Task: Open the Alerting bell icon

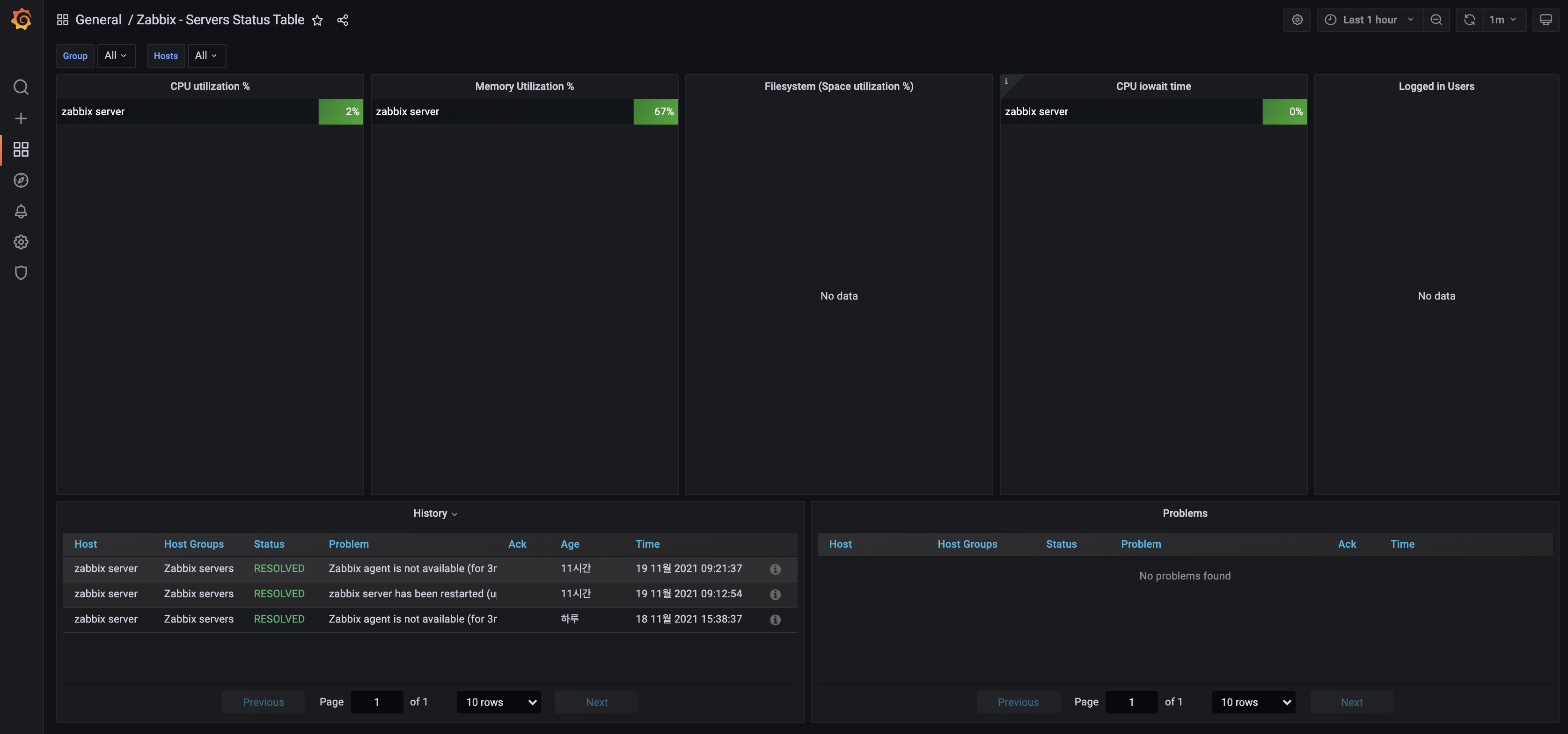Action: pyautogui.click(x=21, y=211)
